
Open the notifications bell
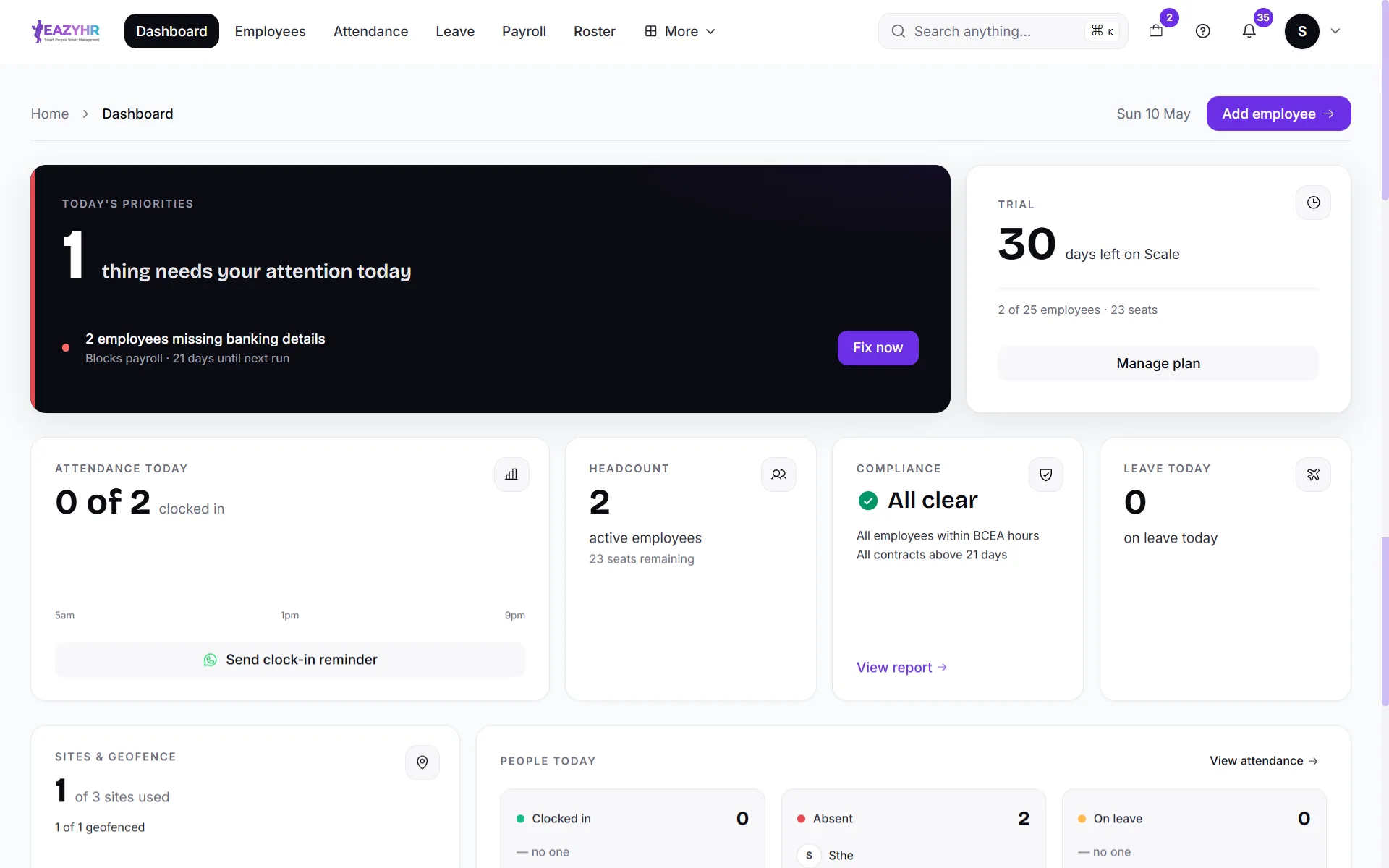[1249, 31]
